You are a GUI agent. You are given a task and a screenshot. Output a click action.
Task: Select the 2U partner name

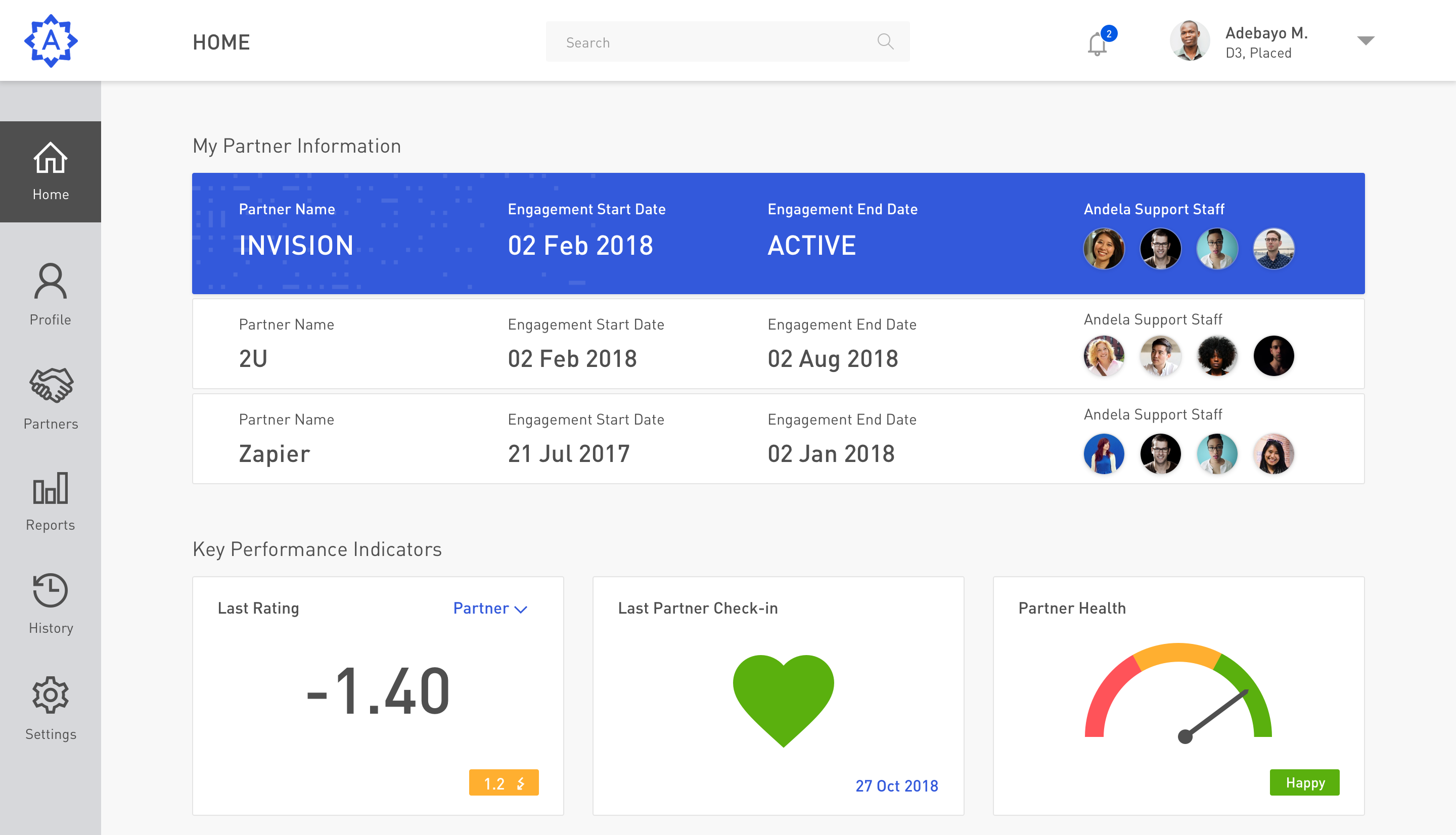pos(253,359)
